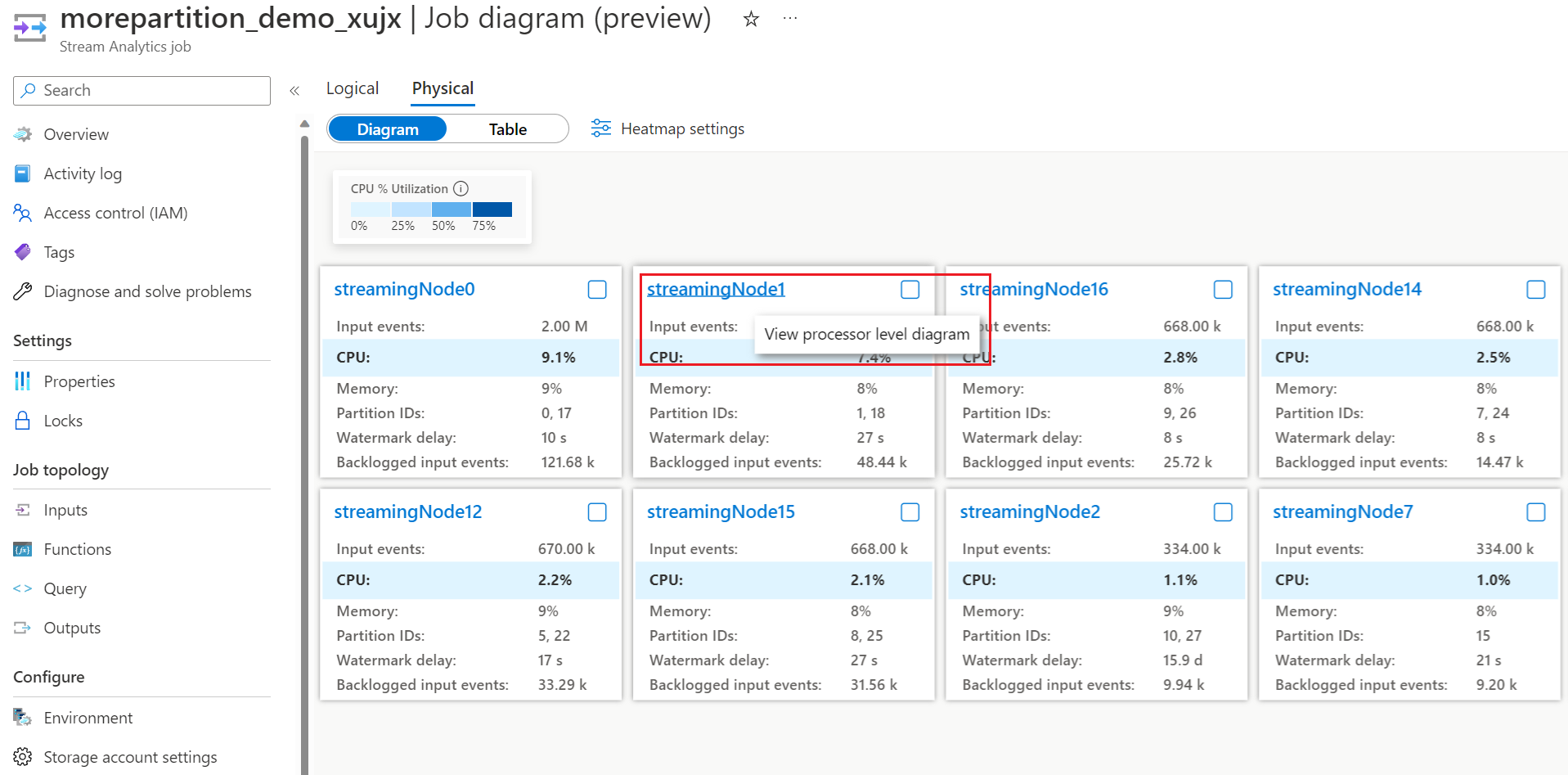Open the streamingNode2 link
Screen dimensions: 1568x775
(x=1030, y=511)
